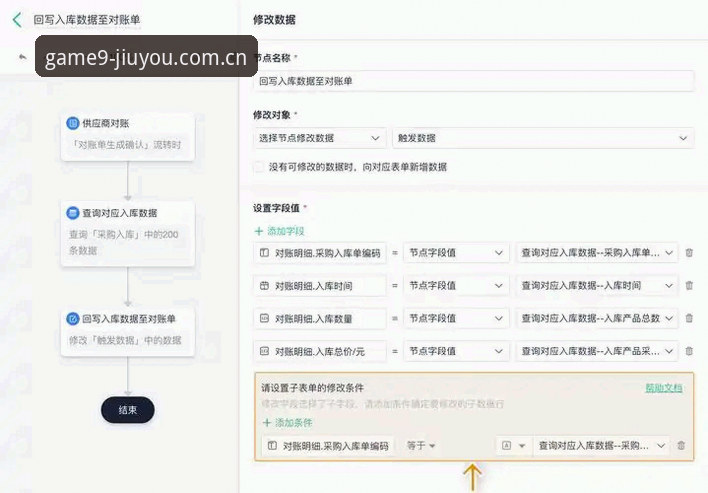Click the 请设置子表单的修改条件 heading

pos(312,387)
